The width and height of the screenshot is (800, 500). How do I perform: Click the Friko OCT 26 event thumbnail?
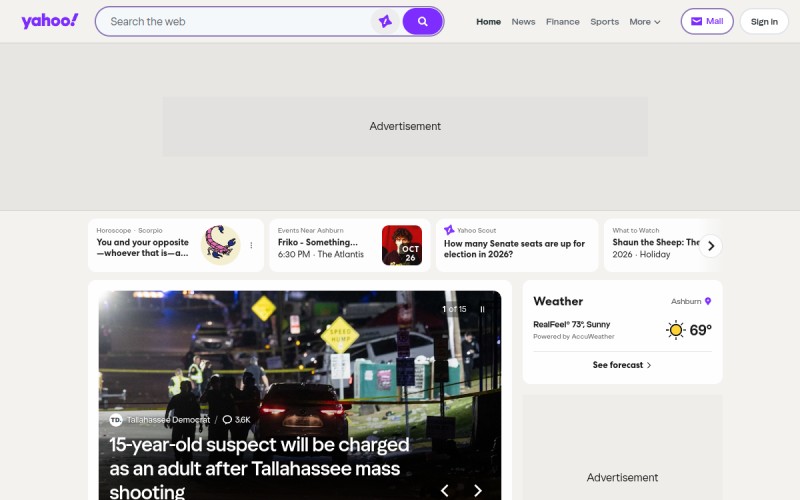(x=402, y=245)
